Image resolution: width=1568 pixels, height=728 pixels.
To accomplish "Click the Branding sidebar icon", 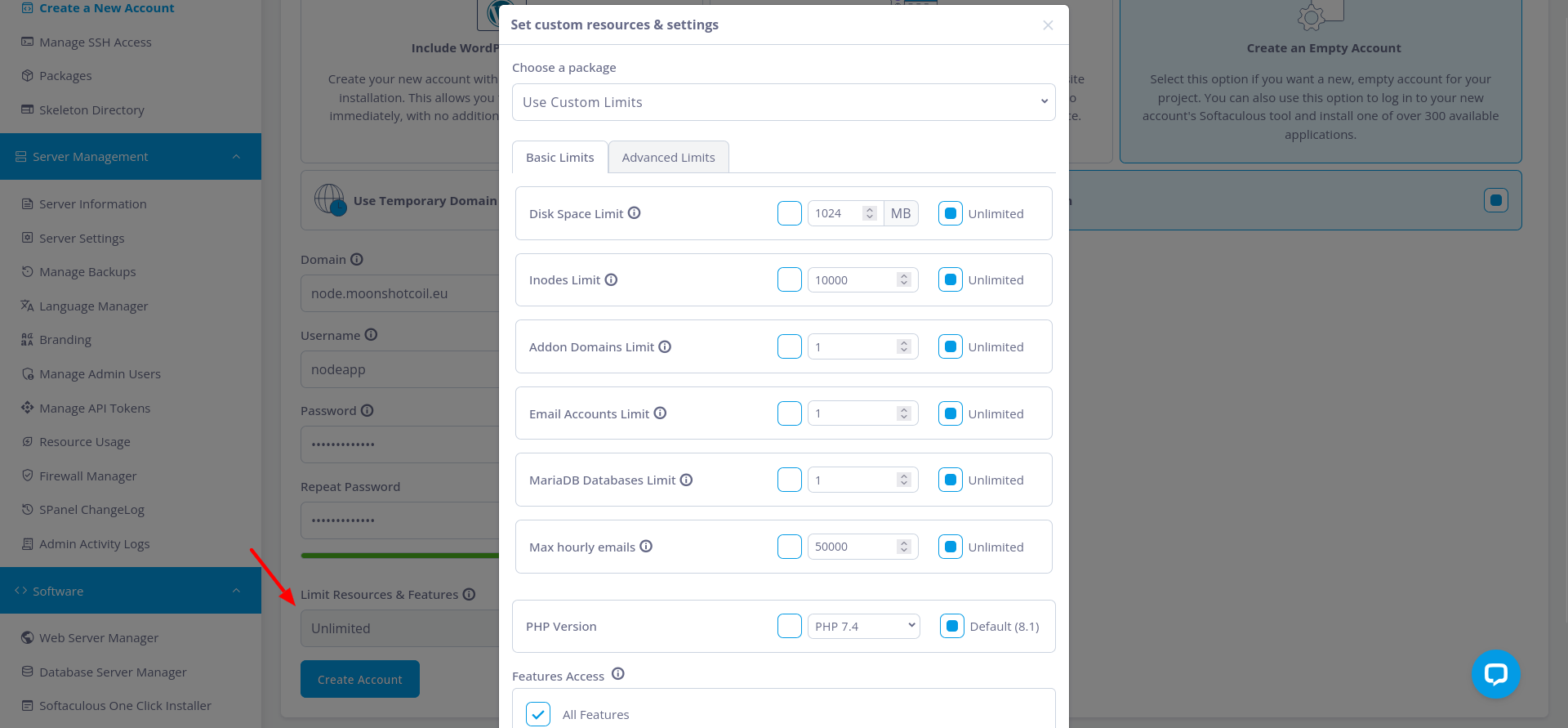I will click(28, 339).
